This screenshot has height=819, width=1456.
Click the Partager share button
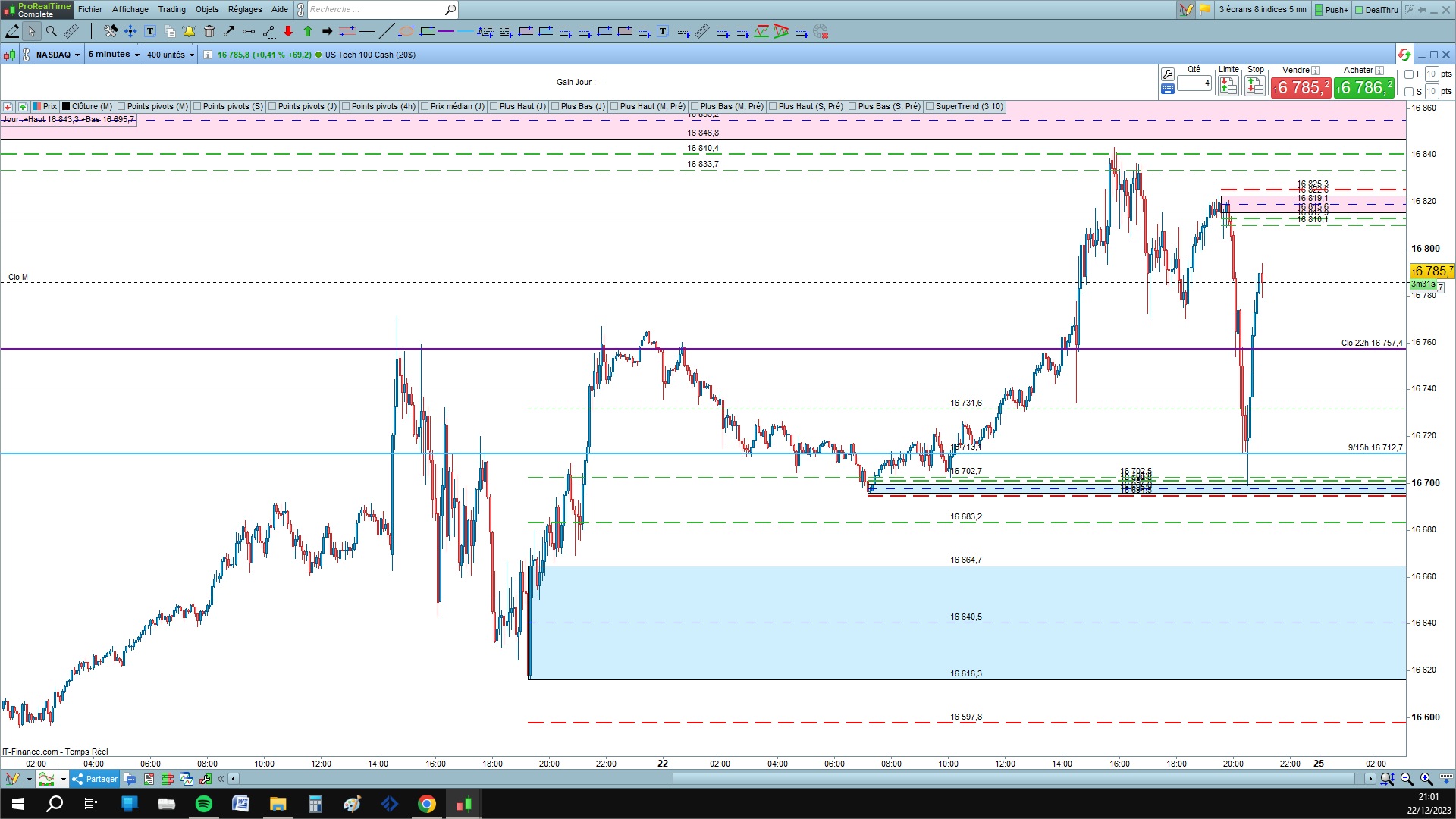point(95,779)
